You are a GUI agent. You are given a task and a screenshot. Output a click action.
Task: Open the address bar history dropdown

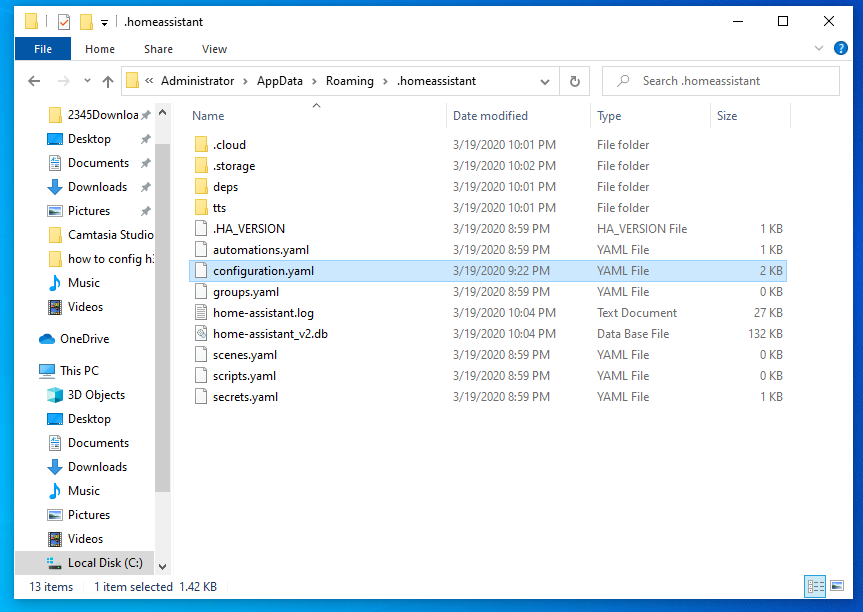(x=545, y=82)
